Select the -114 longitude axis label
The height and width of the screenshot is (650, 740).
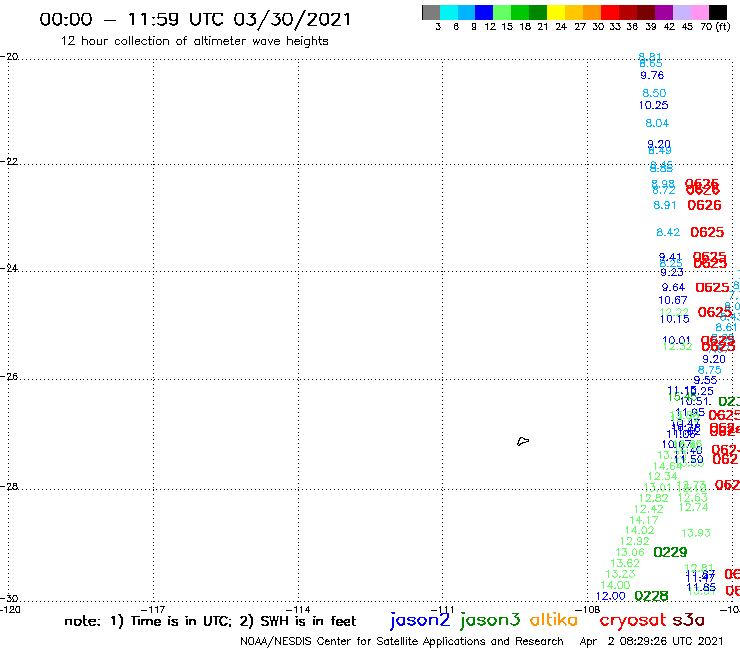point(298,609)
